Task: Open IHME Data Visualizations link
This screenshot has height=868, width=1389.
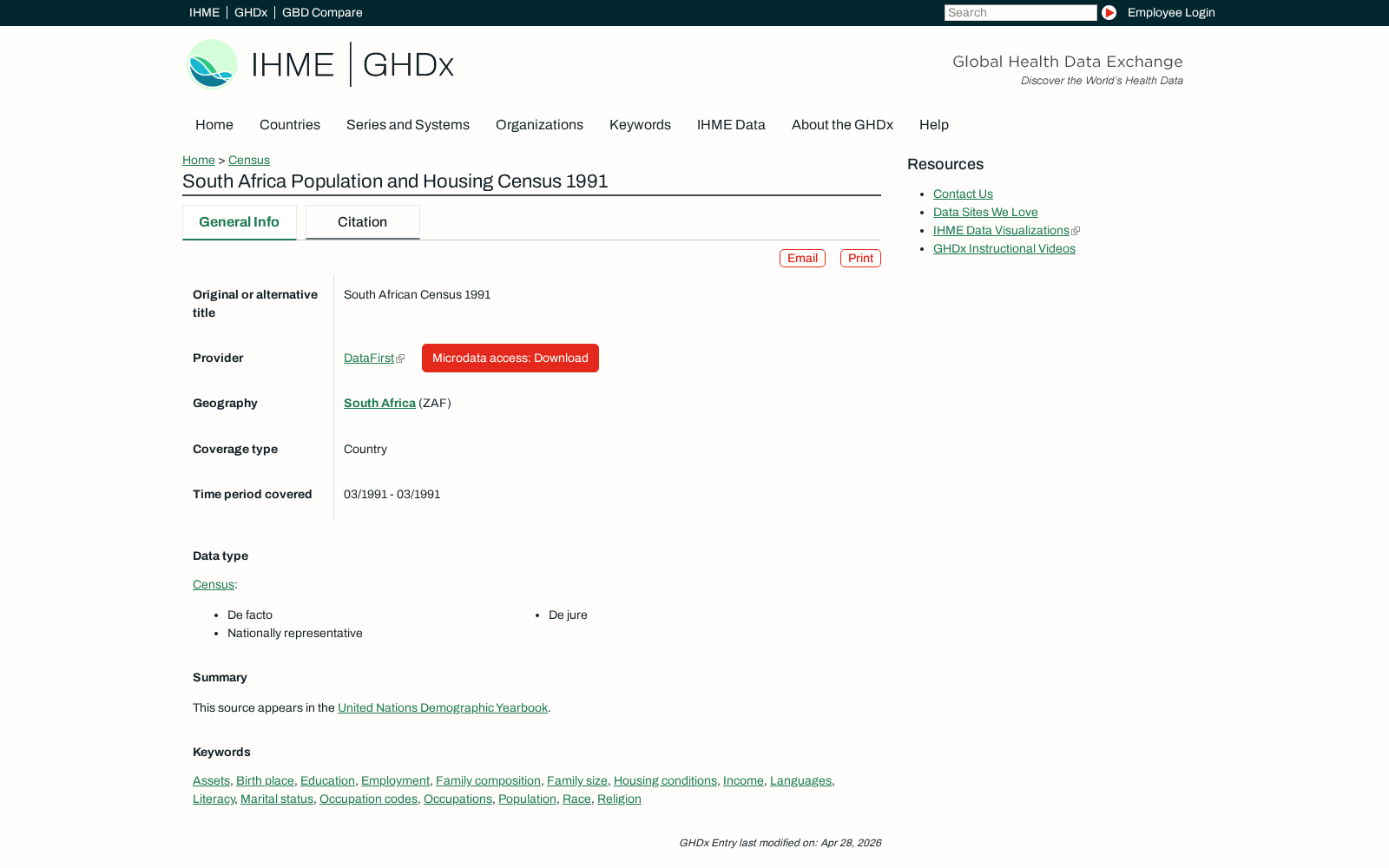Action: click(x=1001, y=230)
